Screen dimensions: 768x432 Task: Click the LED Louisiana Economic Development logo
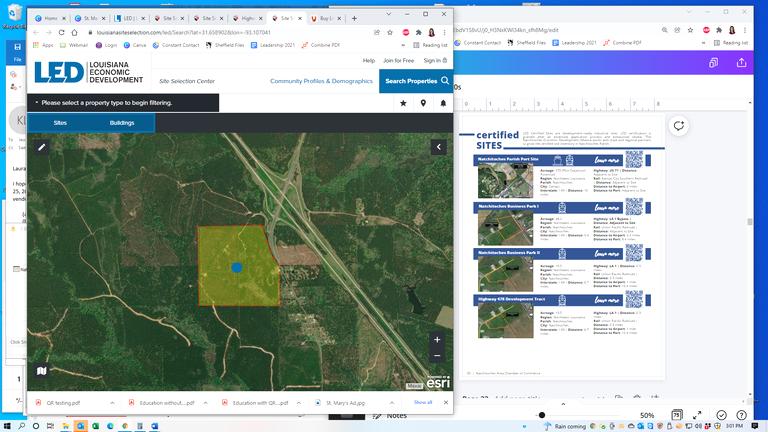tap(89, 72)
